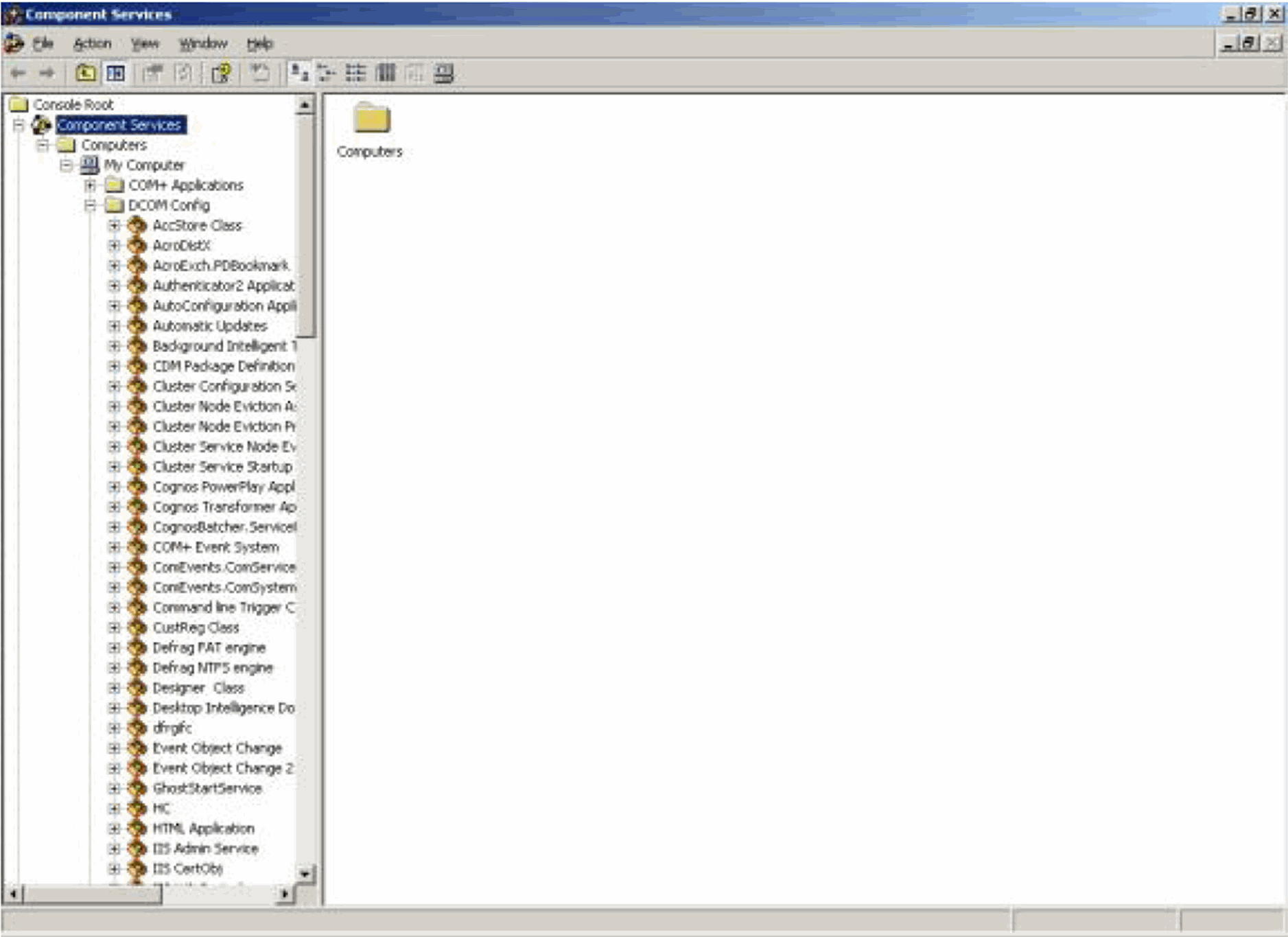Screen dimensions: 1288x937
Task: Collapse the Component Services tree node
Action: (x=19, y=125)
